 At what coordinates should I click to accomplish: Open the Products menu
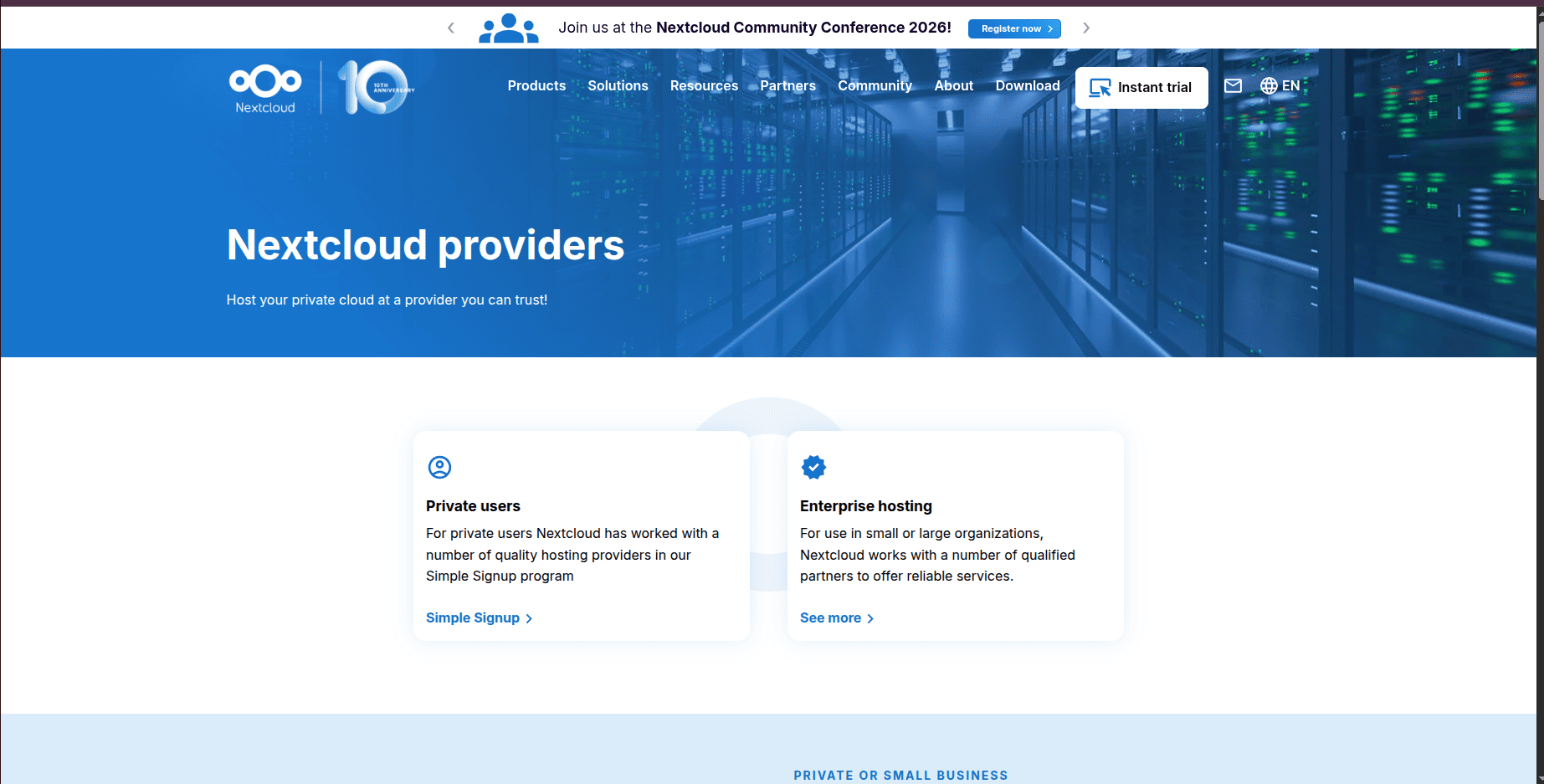pos(536,85)
